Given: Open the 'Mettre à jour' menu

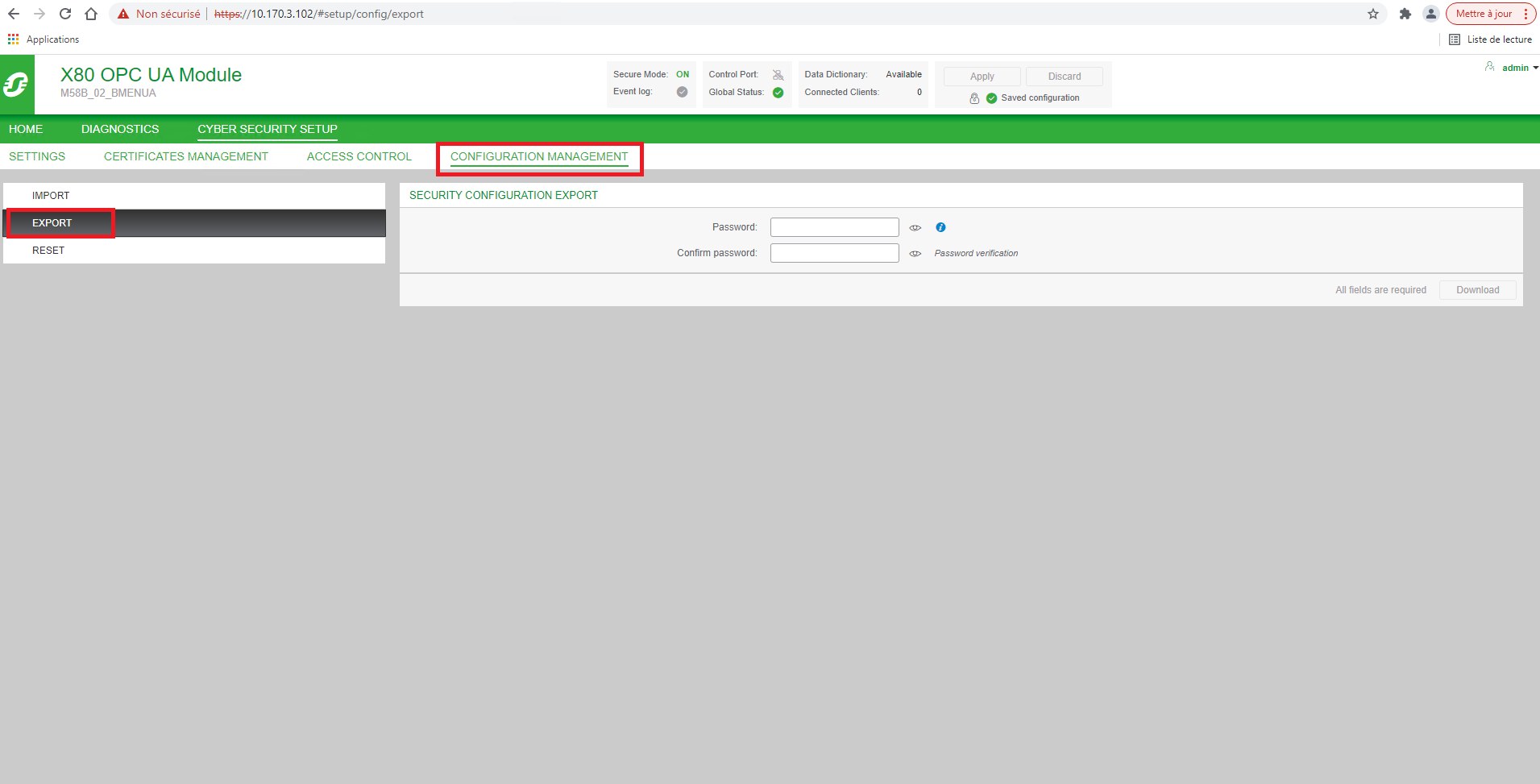Looking at the screenshot, I should click(x=1491, y=14).
